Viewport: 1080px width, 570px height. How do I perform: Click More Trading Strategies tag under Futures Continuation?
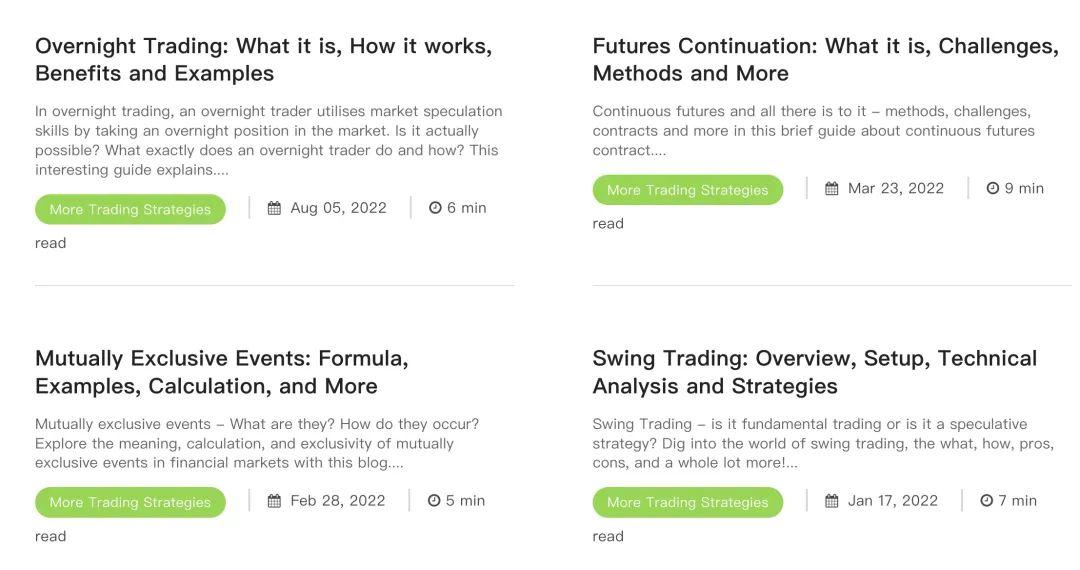coord(687,190)
